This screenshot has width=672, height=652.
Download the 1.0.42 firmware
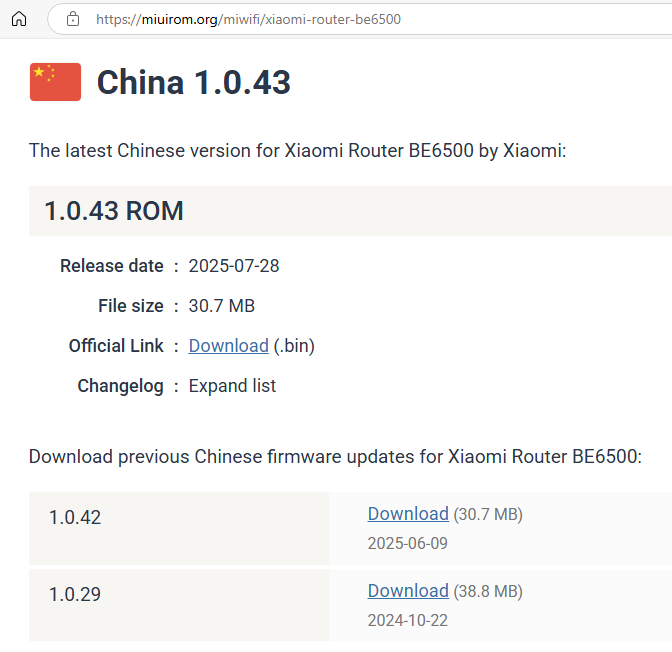[x=408, y=514]
